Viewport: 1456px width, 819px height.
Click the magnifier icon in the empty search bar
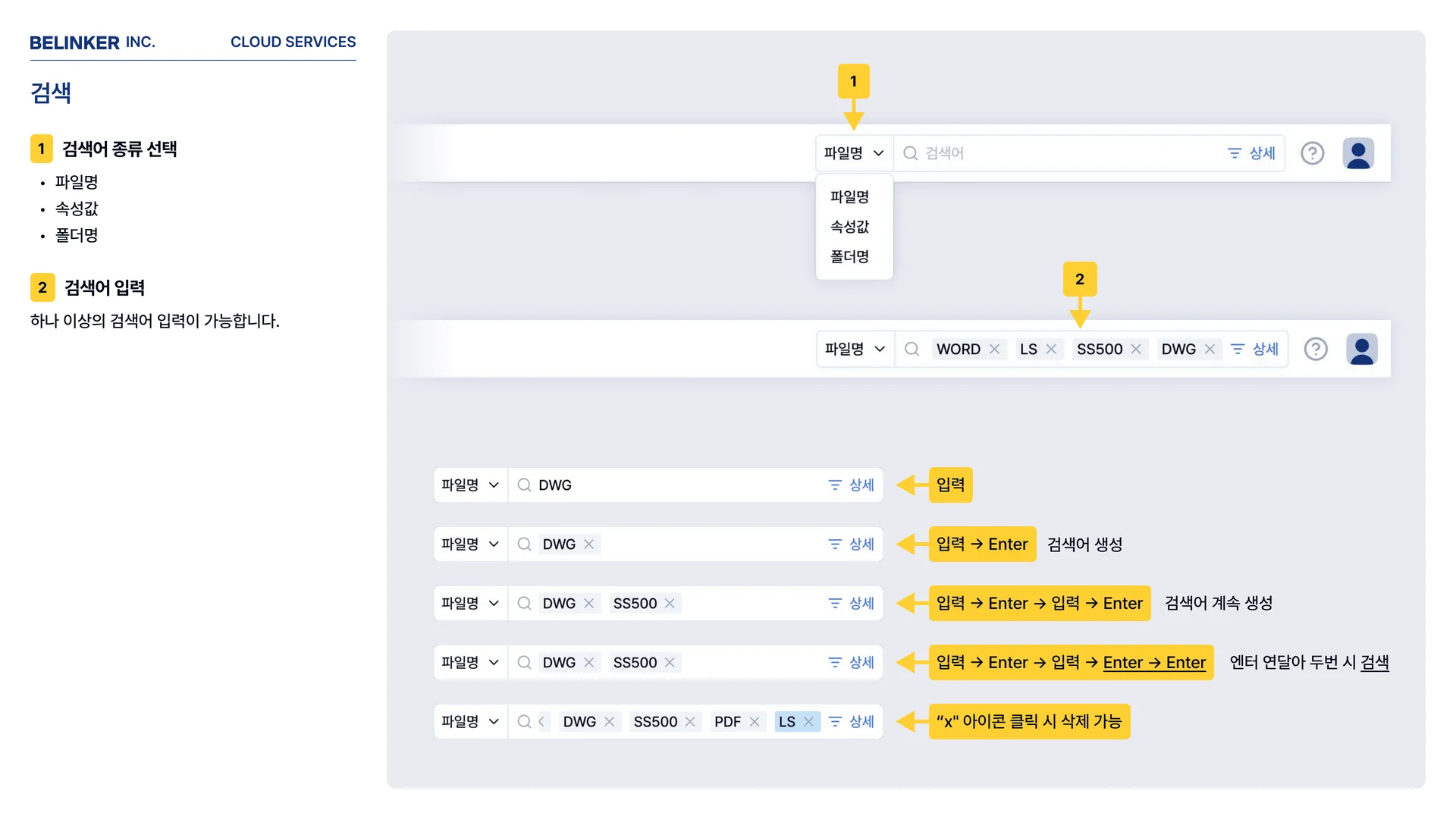[x=910, y=153]
